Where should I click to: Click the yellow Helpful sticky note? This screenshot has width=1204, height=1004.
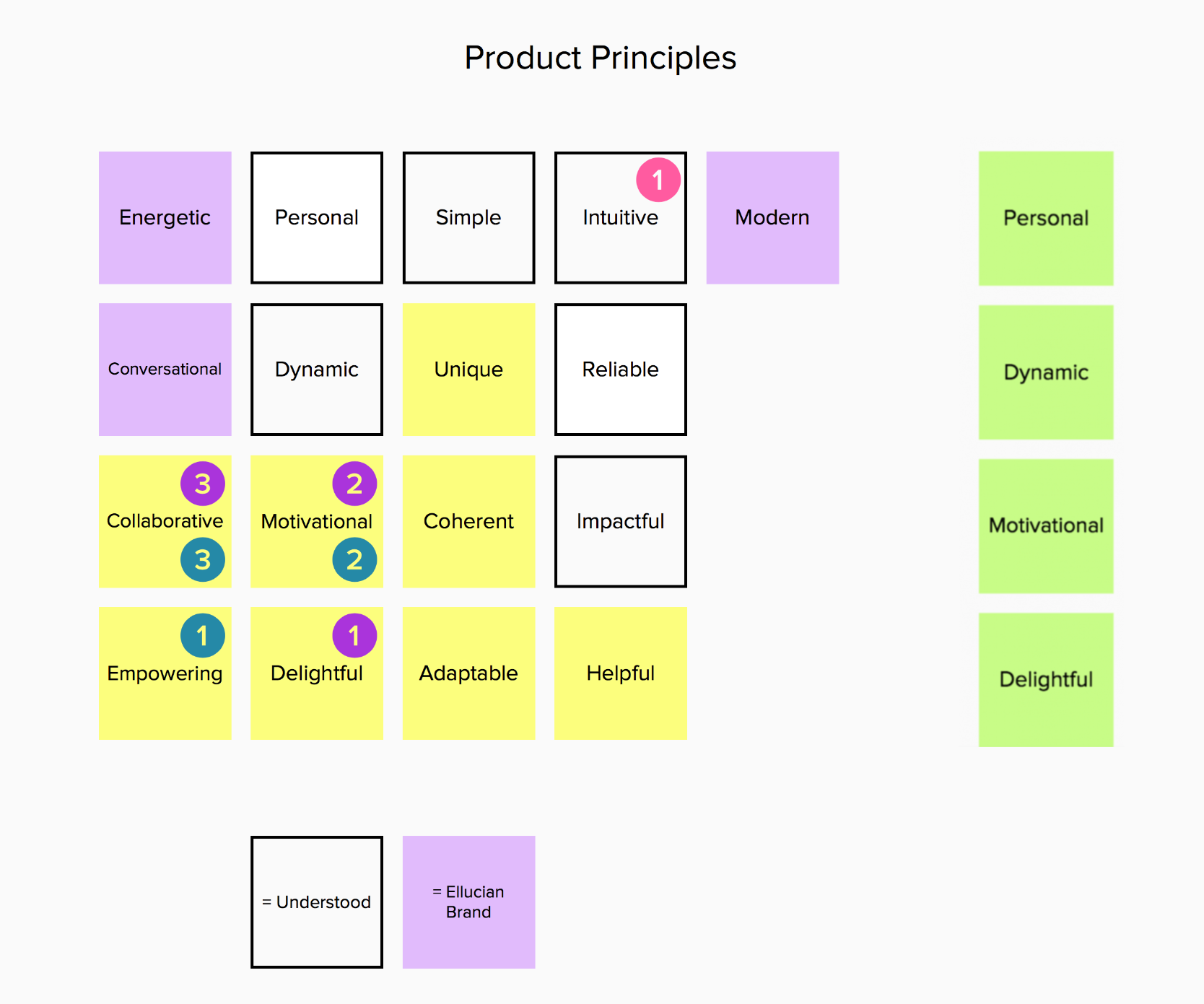point(621,673)
